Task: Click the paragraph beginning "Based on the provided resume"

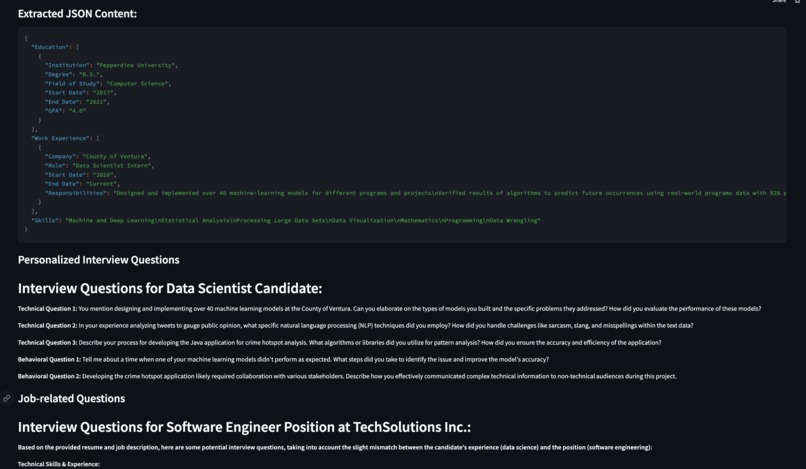Action: [335, 447]
